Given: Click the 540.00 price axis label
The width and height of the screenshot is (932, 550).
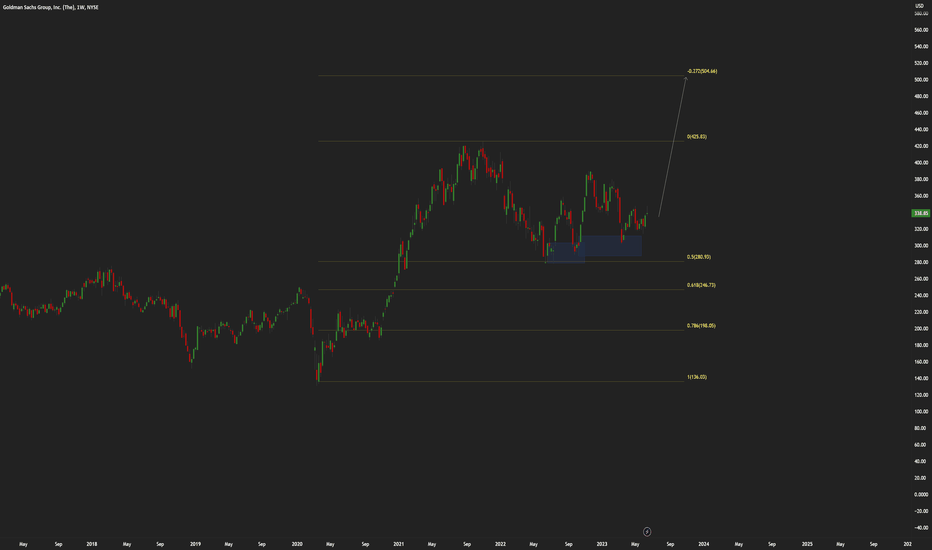Looking at the screenshot, I should [921, 46].
